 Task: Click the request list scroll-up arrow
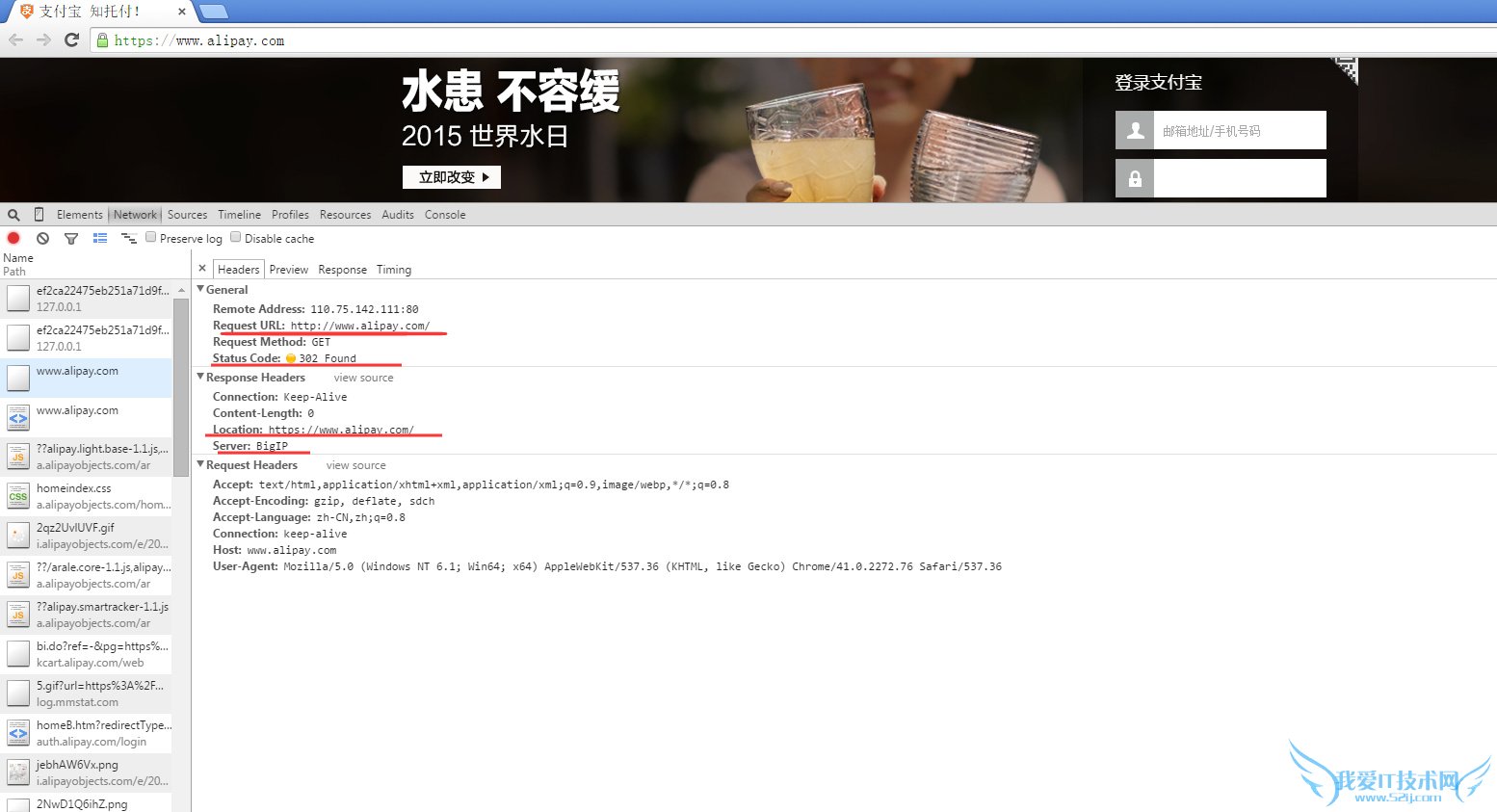(181, 290)
